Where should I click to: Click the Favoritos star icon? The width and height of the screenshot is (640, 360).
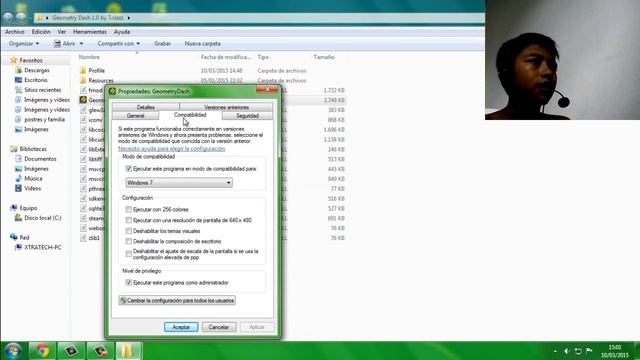click(13, 60)
